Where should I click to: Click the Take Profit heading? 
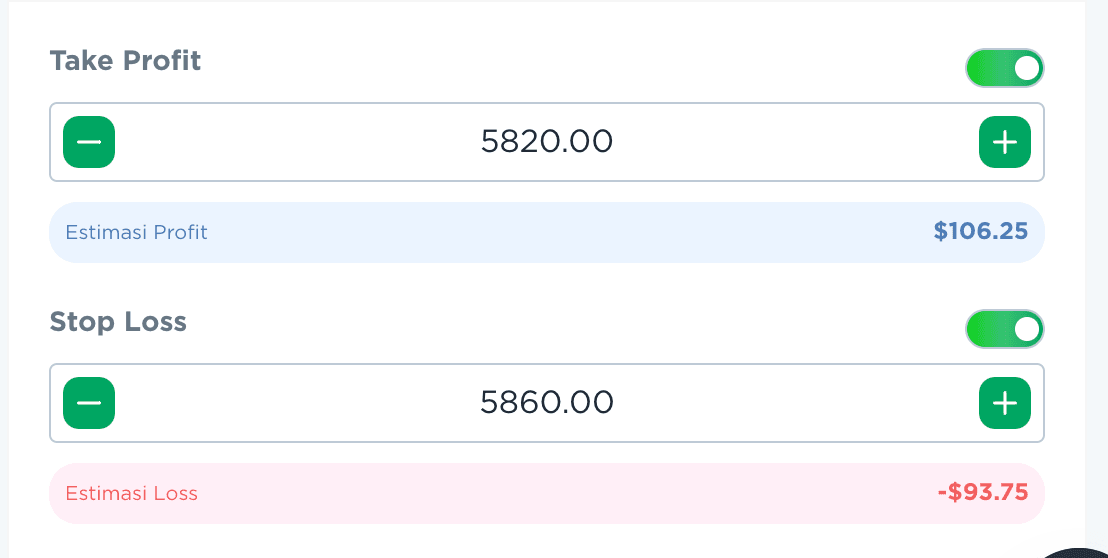coord(125,61)
